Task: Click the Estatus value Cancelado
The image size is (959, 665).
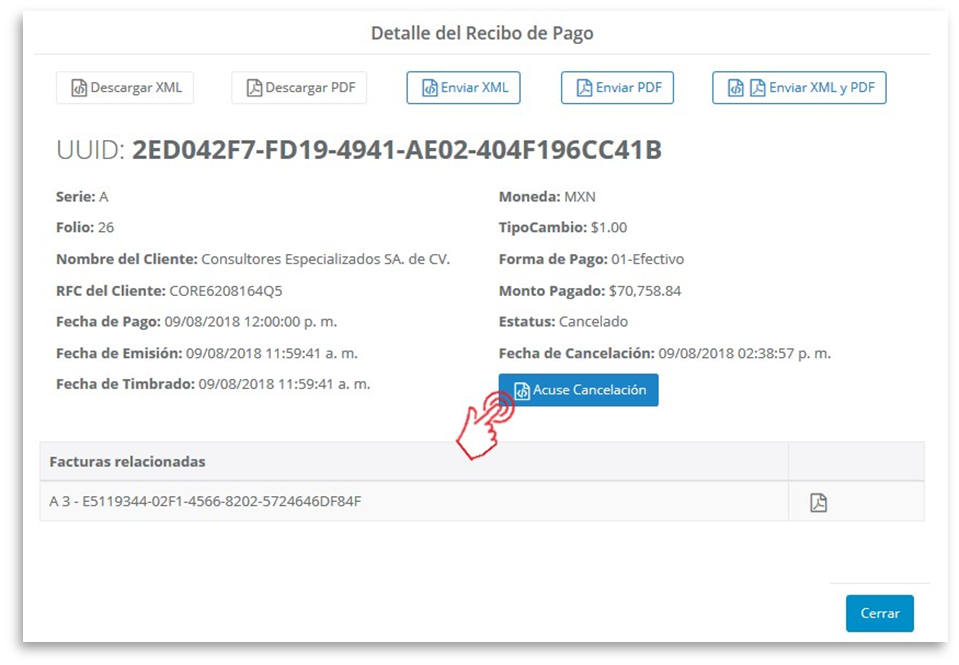Action: tap(593, 322)
